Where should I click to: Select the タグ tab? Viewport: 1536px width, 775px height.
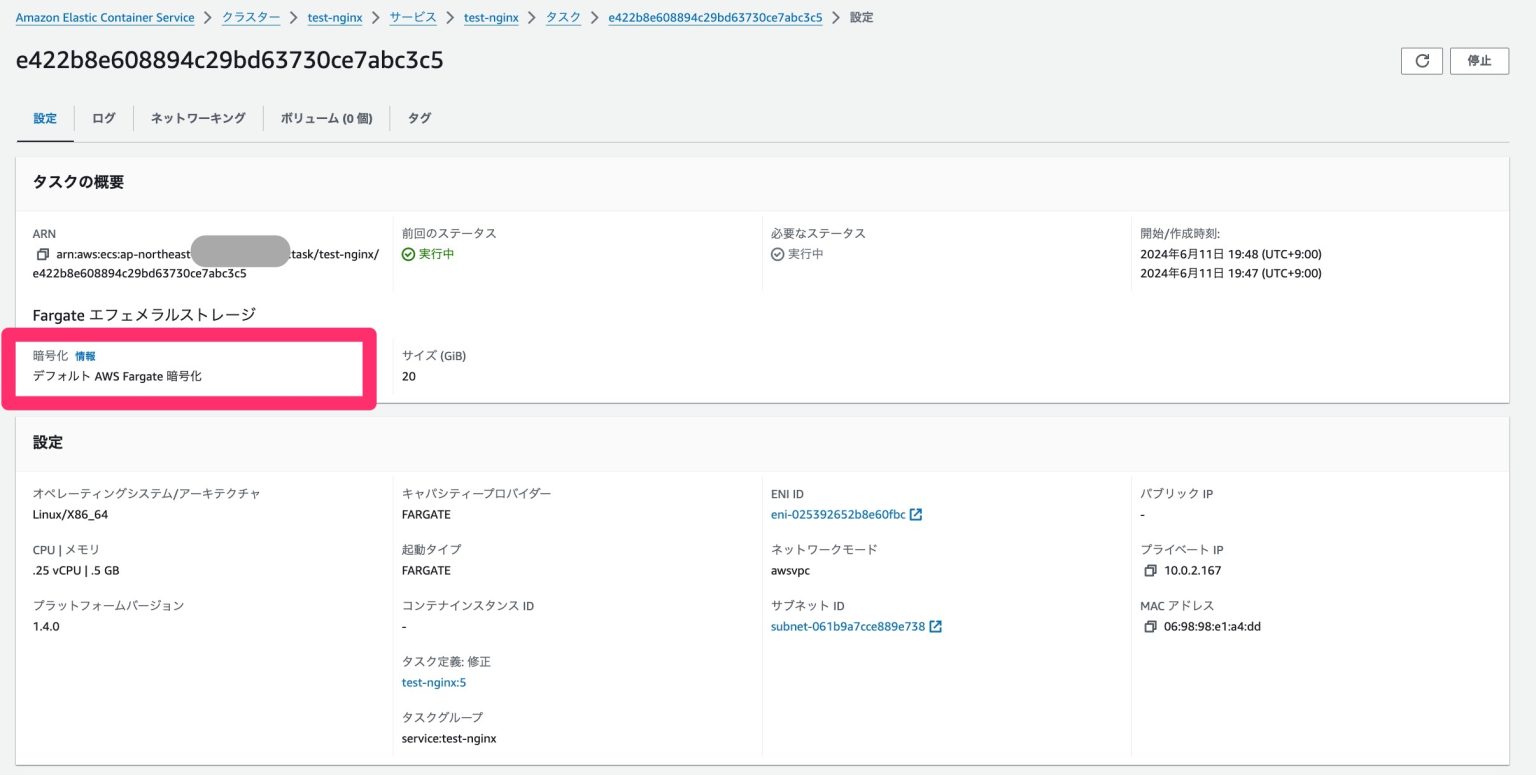click(x=419, y=118)
